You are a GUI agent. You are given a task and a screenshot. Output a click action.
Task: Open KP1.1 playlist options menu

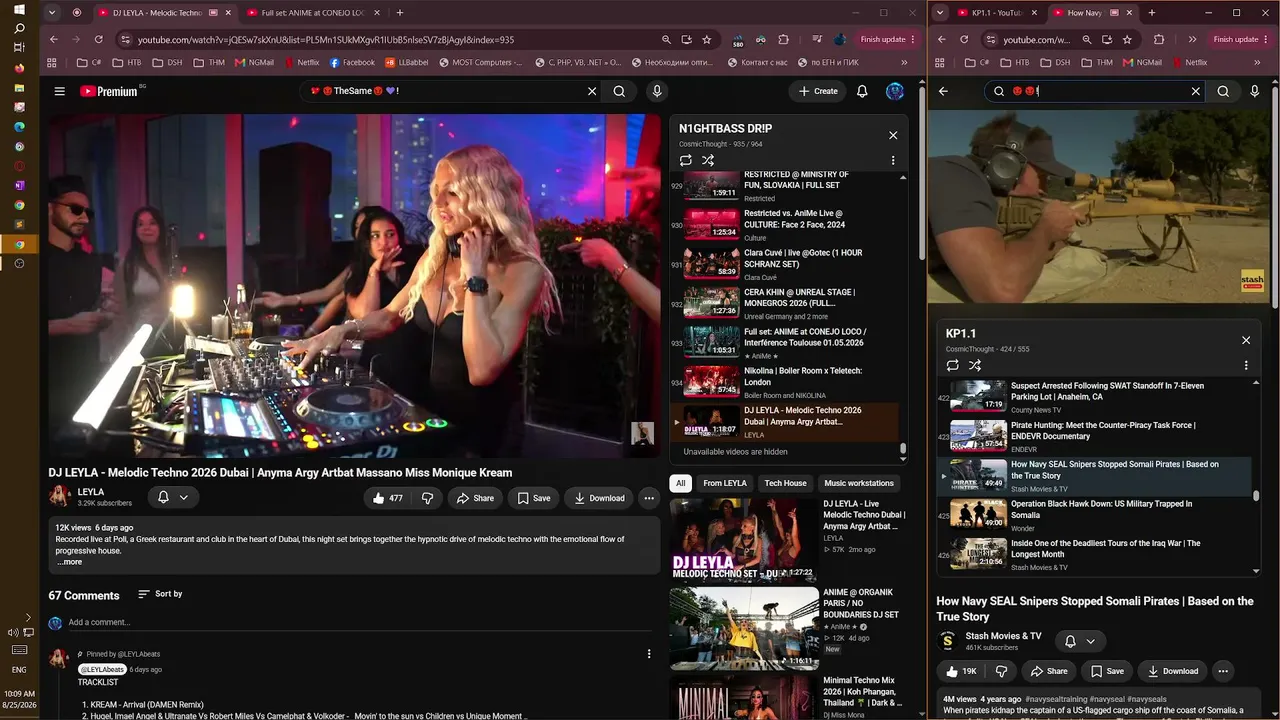1246,365
